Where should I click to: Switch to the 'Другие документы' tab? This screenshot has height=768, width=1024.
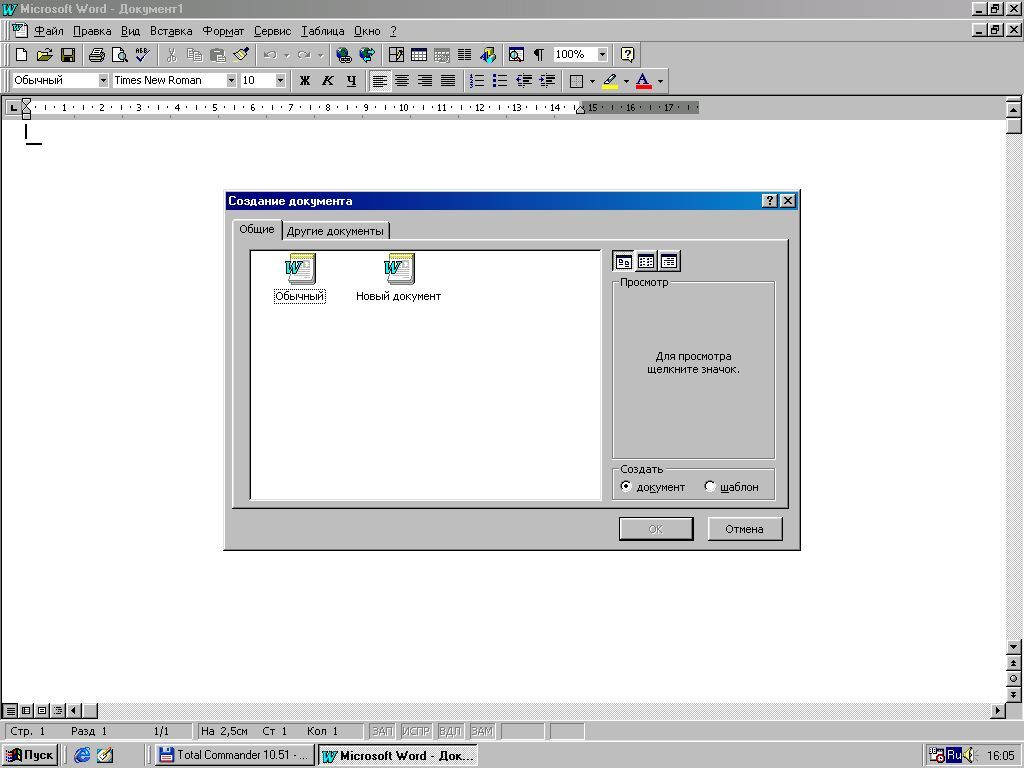[x=335, y=231]
